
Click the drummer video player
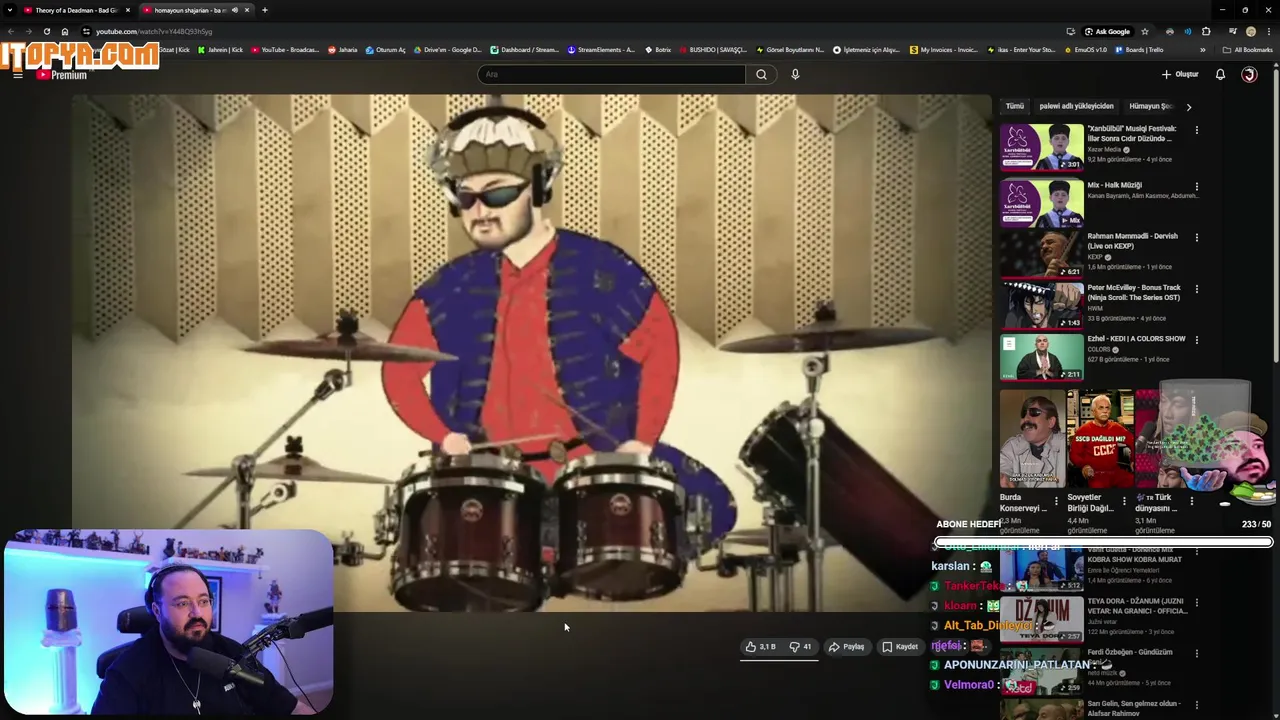pyautogui.click(x=531, y=353)
